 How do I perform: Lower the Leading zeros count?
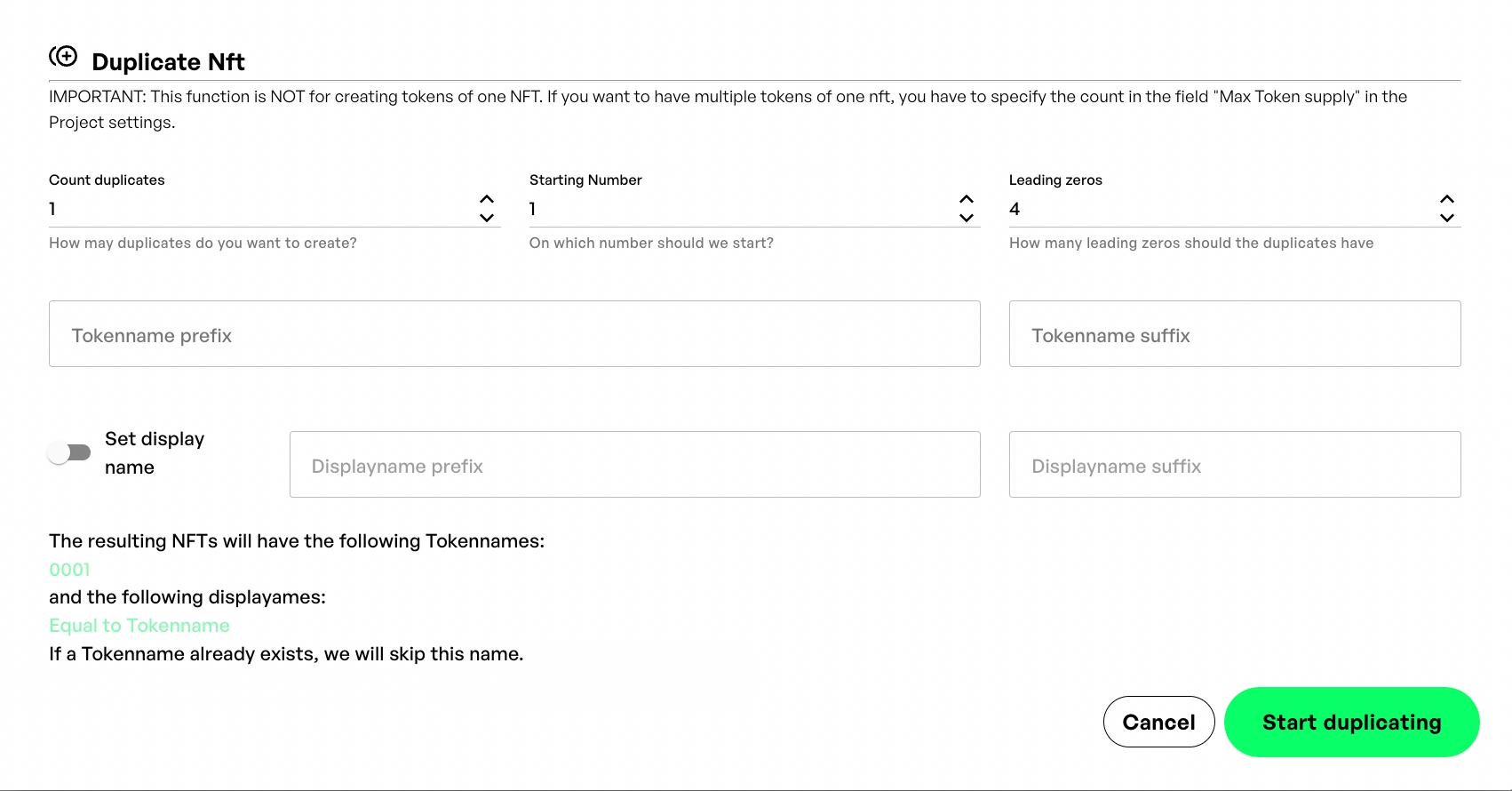(x=1447, y=218)
